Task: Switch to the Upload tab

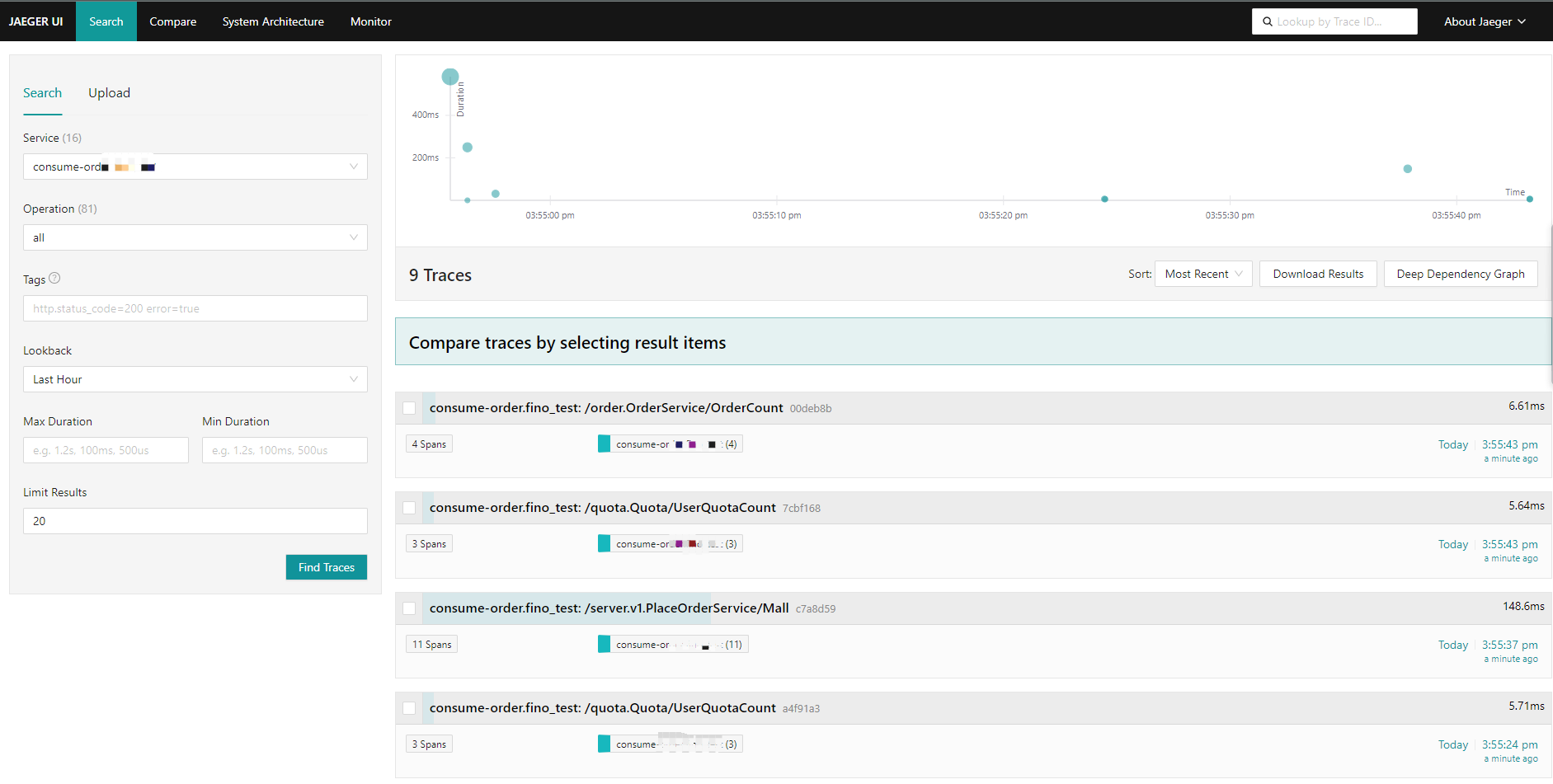Action: click(109, 93)
